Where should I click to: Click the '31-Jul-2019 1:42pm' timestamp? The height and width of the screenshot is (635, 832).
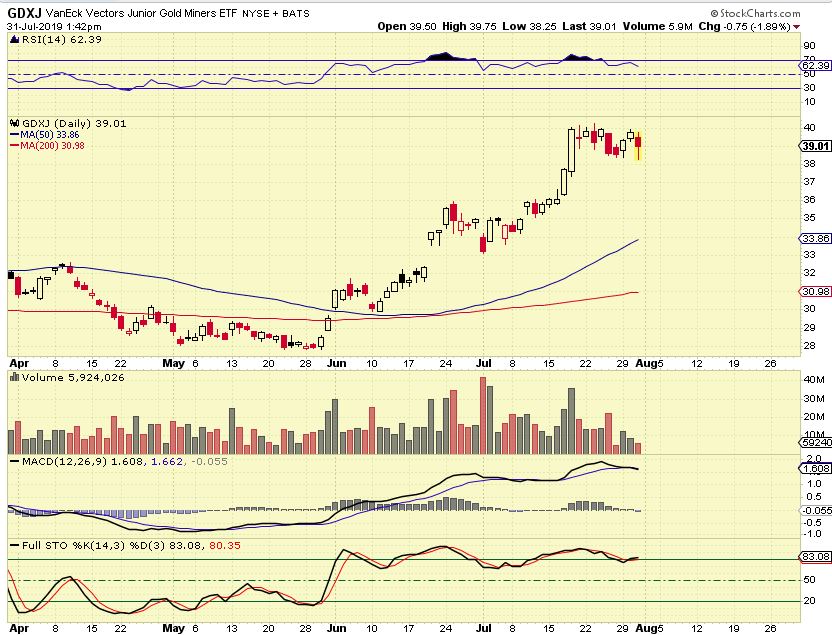(x=54, y=27)
